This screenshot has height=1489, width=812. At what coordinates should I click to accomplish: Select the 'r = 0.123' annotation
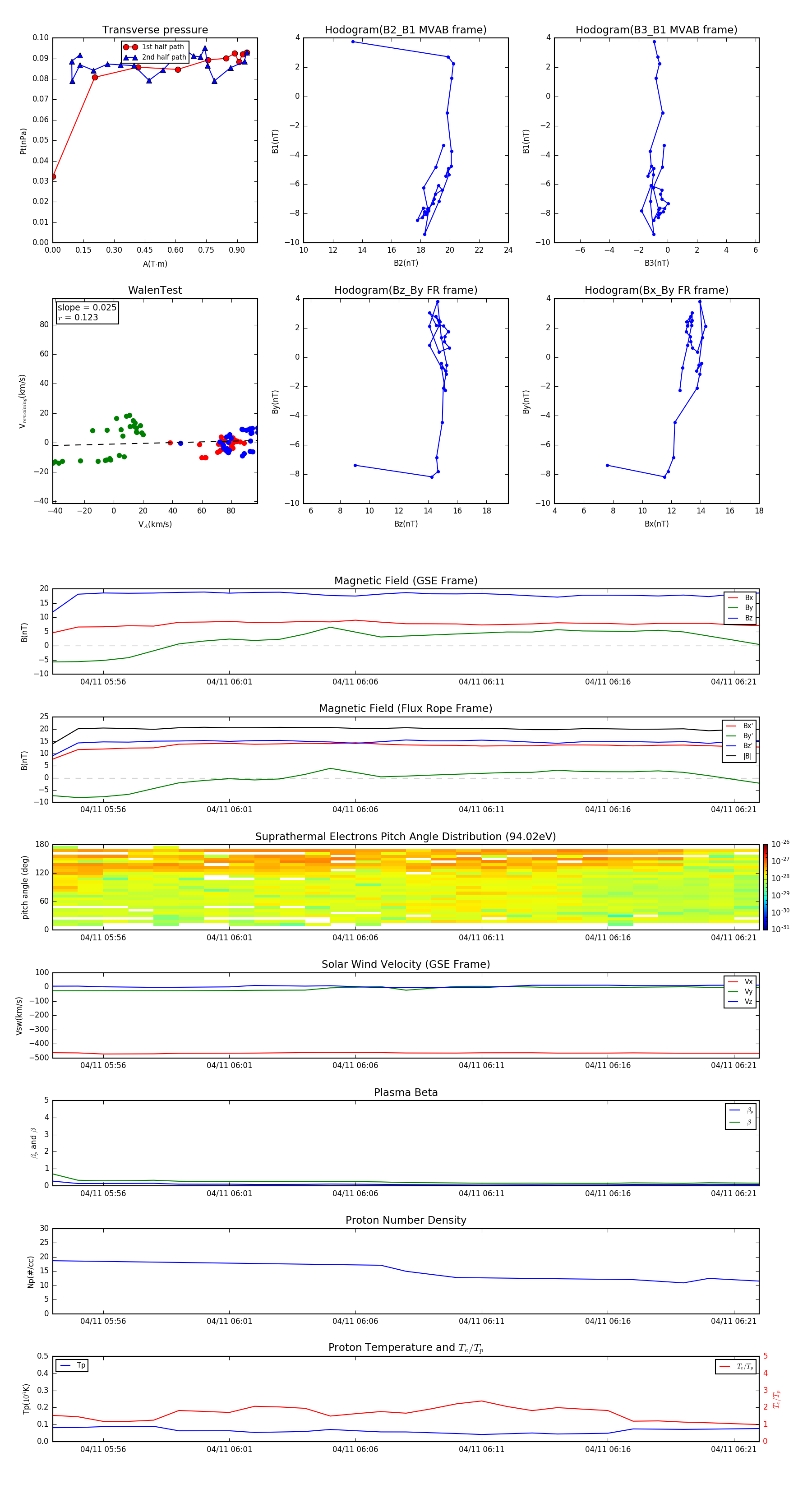(78, 317)
